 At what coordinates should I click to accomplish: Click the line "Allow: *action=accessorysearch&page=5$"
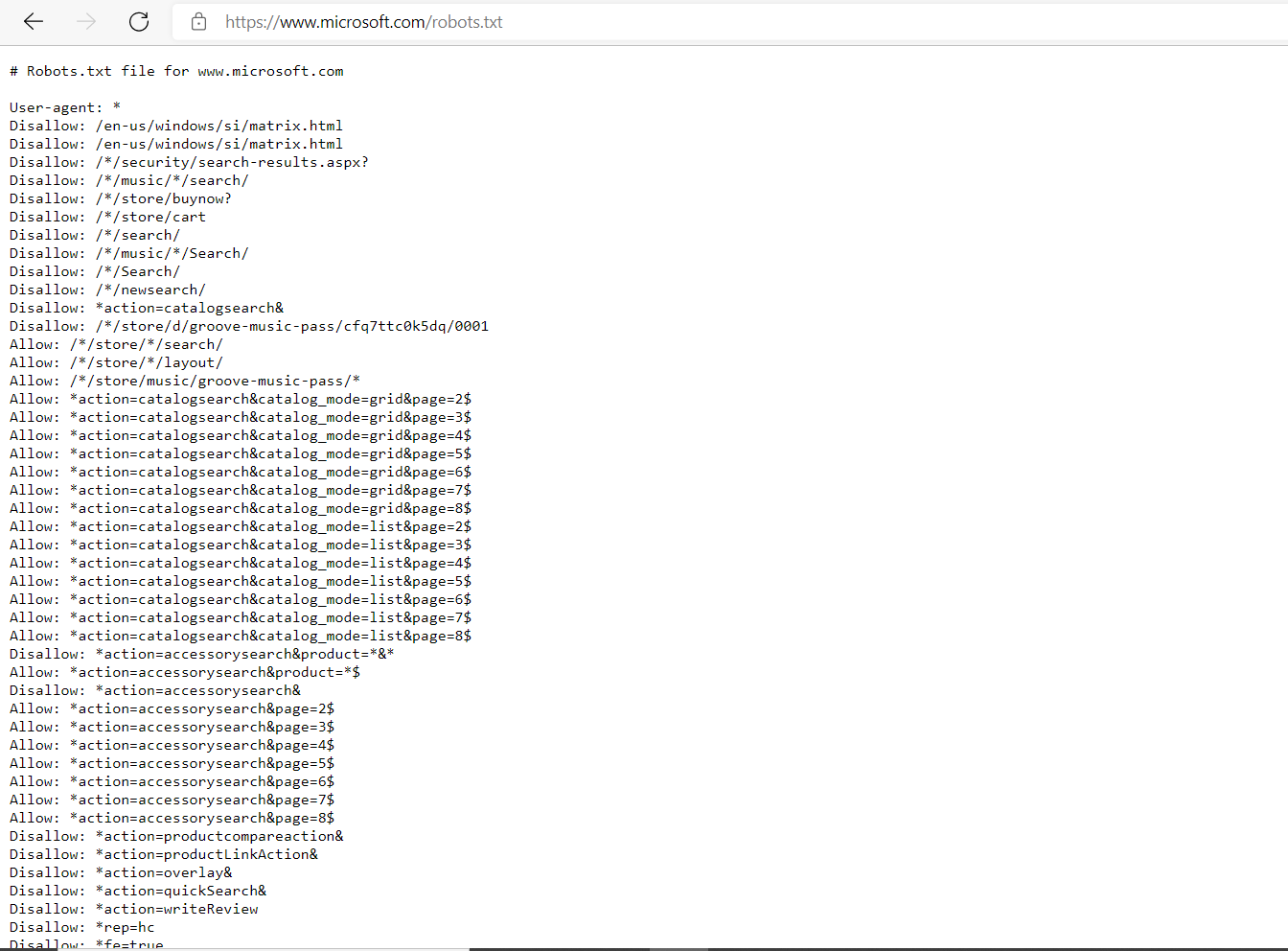click(x=172, y=763)
